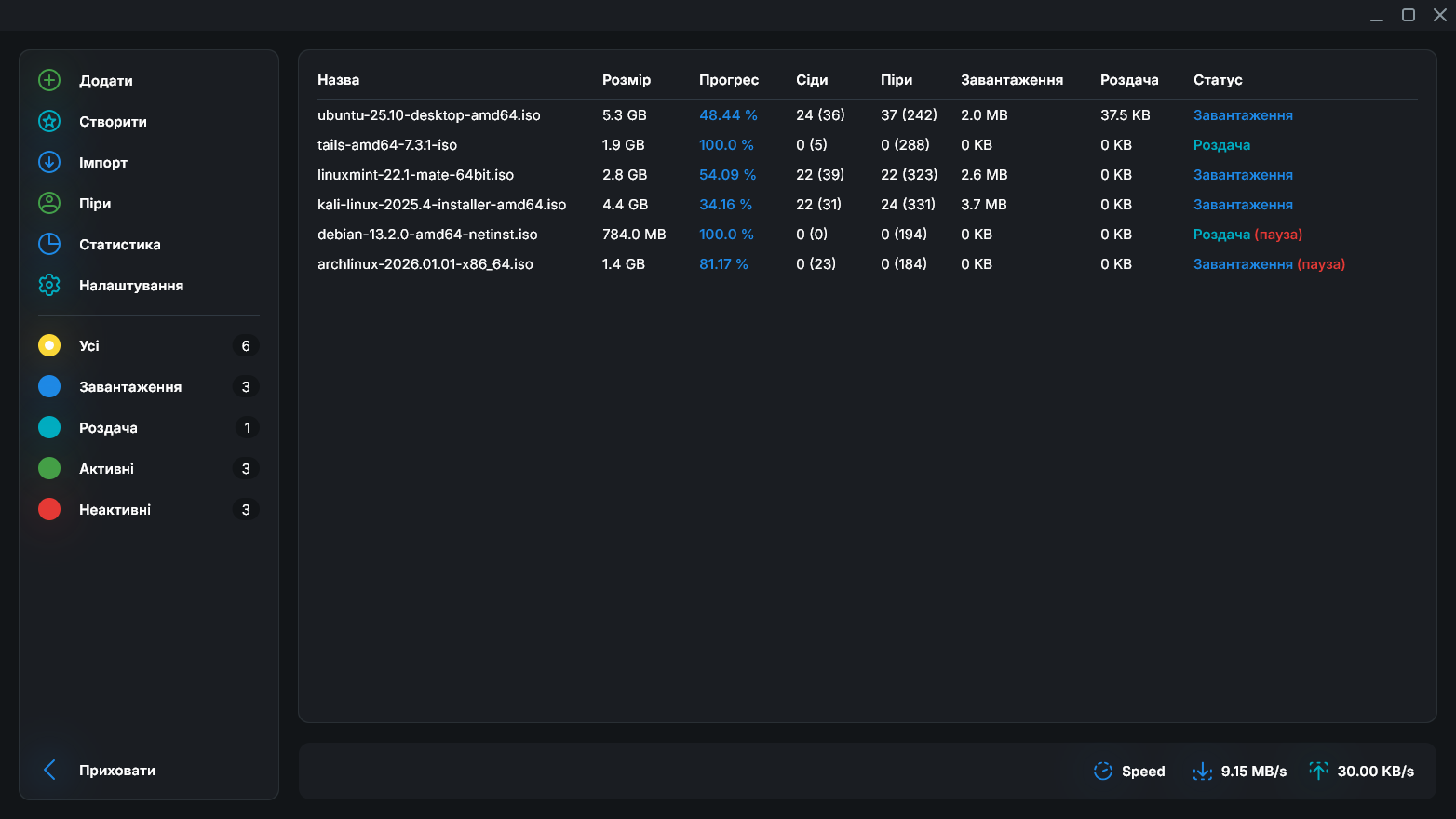Click the Speed limit gauge icon
Screen dimensions: 1456x819
click(1103, 771)
